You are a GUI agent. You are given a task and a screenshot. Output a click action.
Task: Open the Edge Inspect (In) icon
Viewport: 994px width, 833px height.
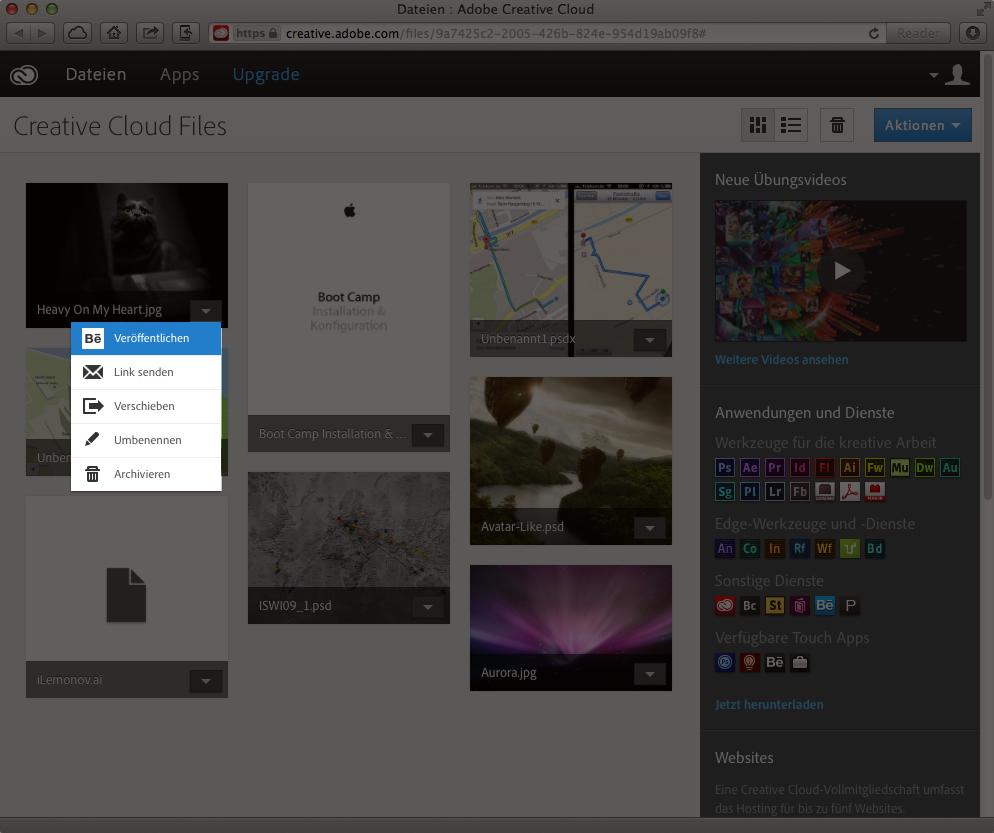pyautogui.click(x=775, y=548)
